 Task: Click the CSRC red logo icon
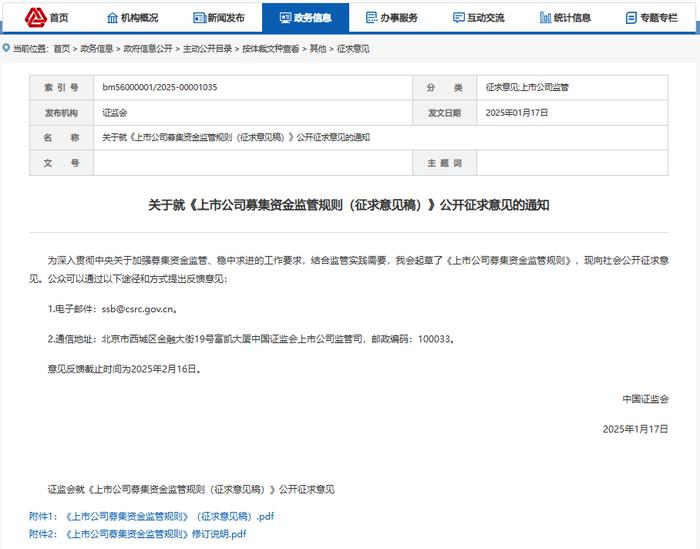(35, 17)
